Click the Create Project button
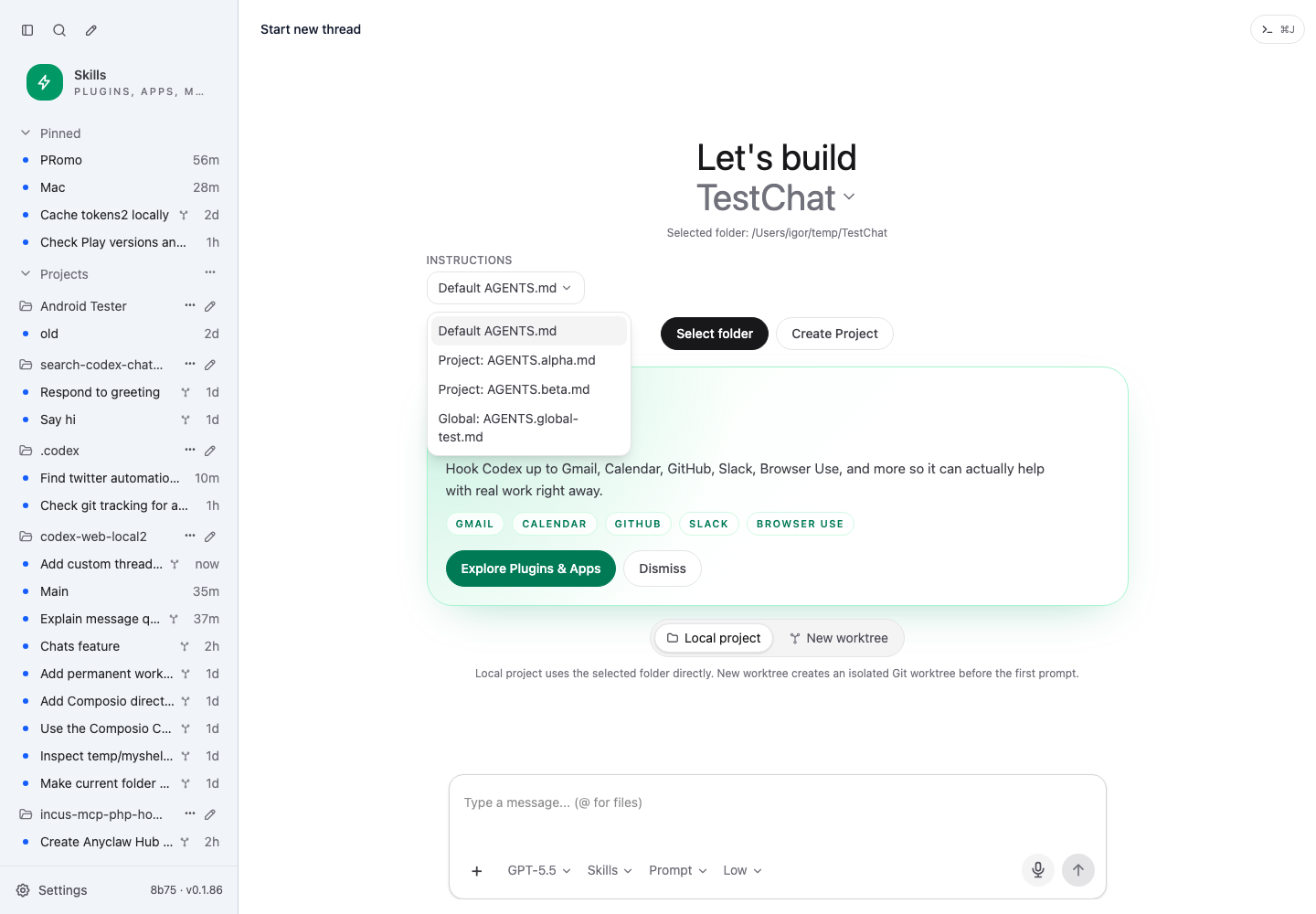 tap(834, 334)
